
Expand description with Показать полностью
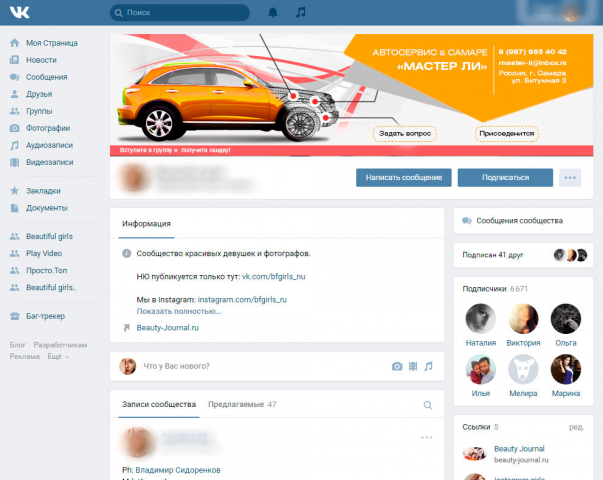pos(179,311)
